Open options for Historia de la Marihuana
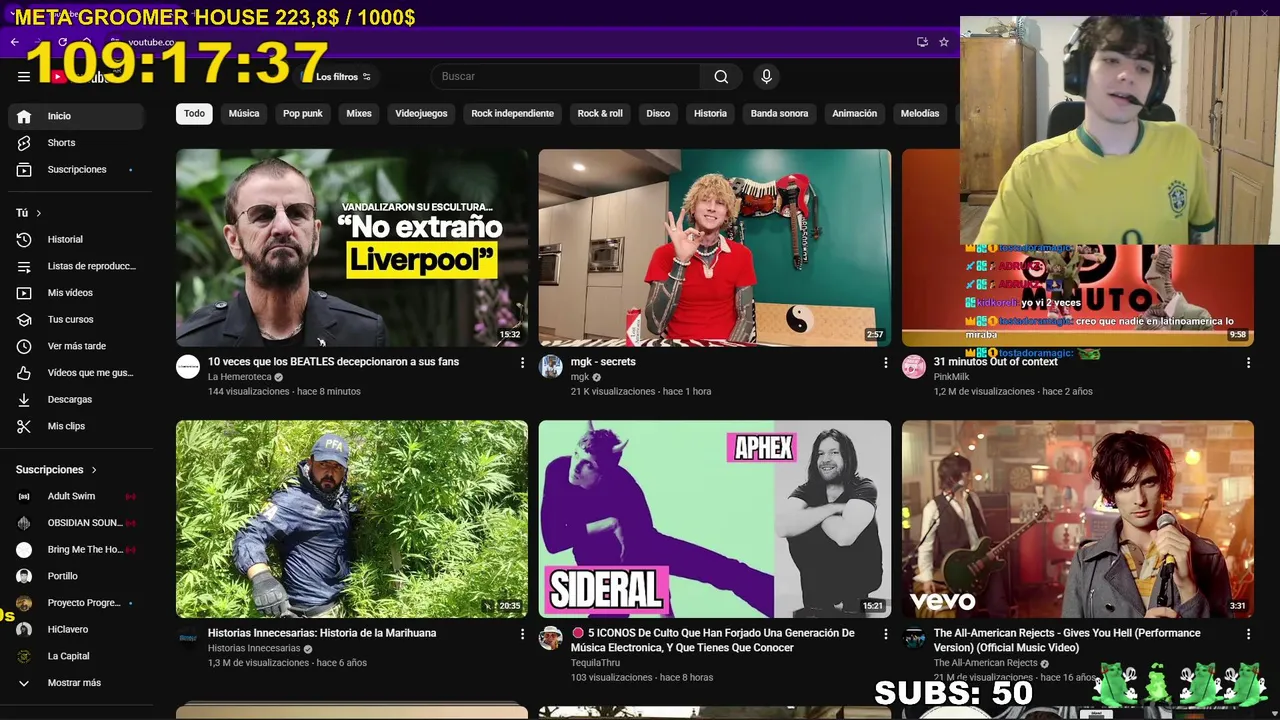 tap(522, 634)
